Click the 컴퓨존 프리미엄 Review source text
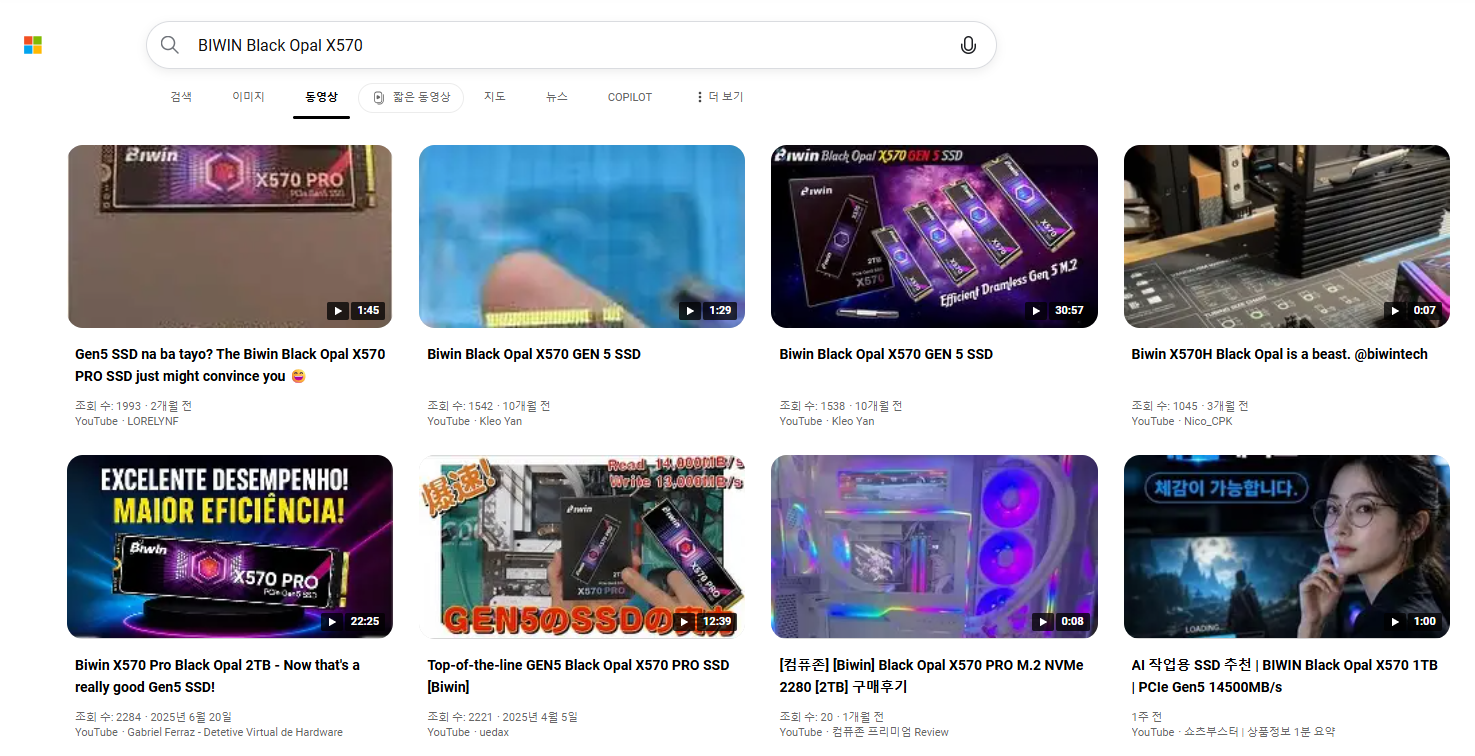Screen dimensions: 1475x756 coord(864,732)
